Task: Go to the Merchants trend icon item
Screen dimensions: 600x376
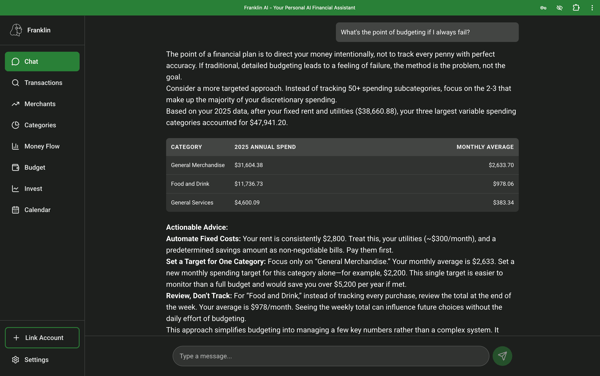Action: (42, 104)
